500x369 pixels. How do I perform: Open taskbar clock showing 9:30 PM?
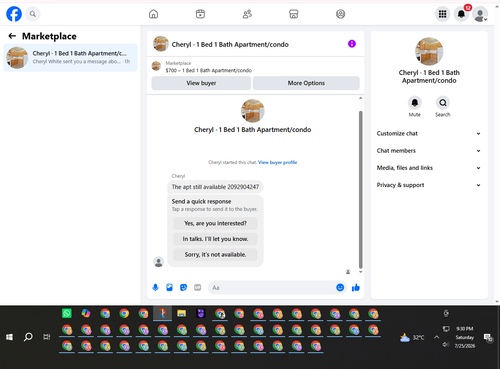coord(465,337)
